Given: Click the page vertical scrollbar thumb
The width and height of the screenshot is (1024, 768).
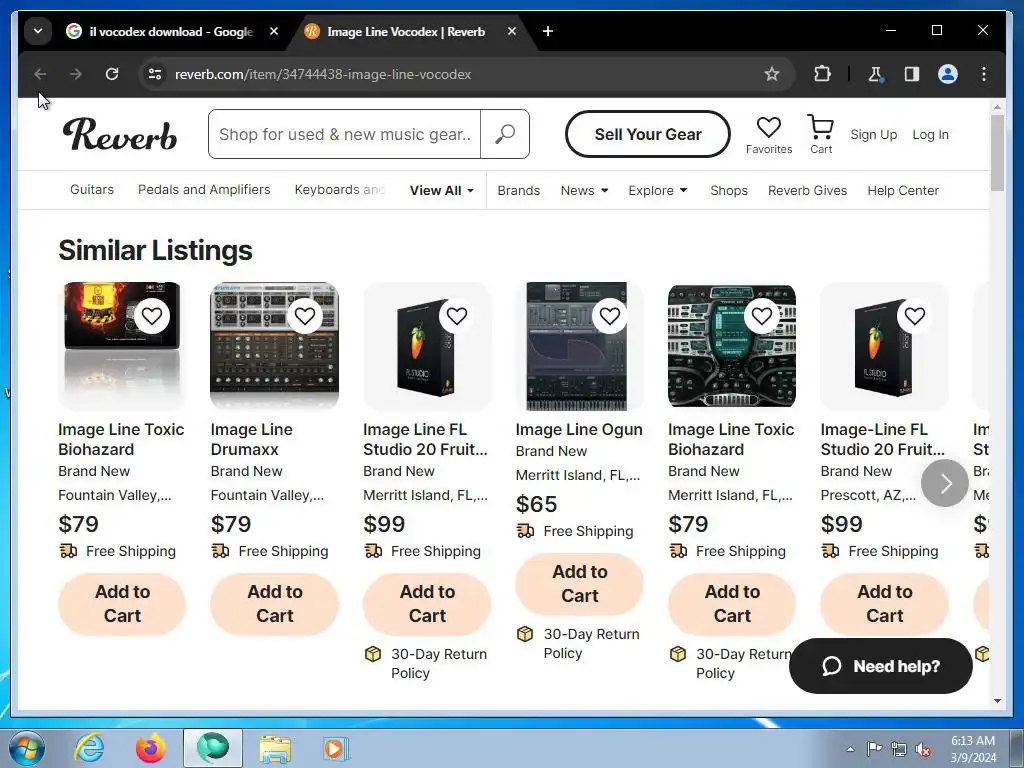Looking at the screenshot, I should (x=997, y=153).
